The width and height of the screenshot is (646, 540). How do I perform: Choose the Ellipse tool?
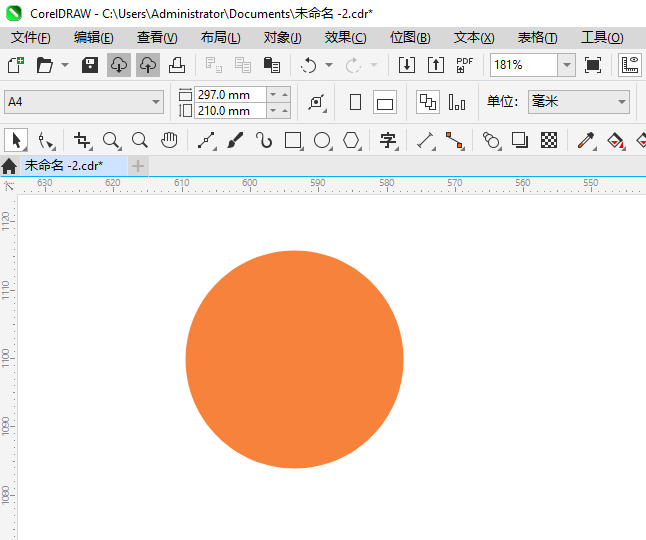[322, 140]
